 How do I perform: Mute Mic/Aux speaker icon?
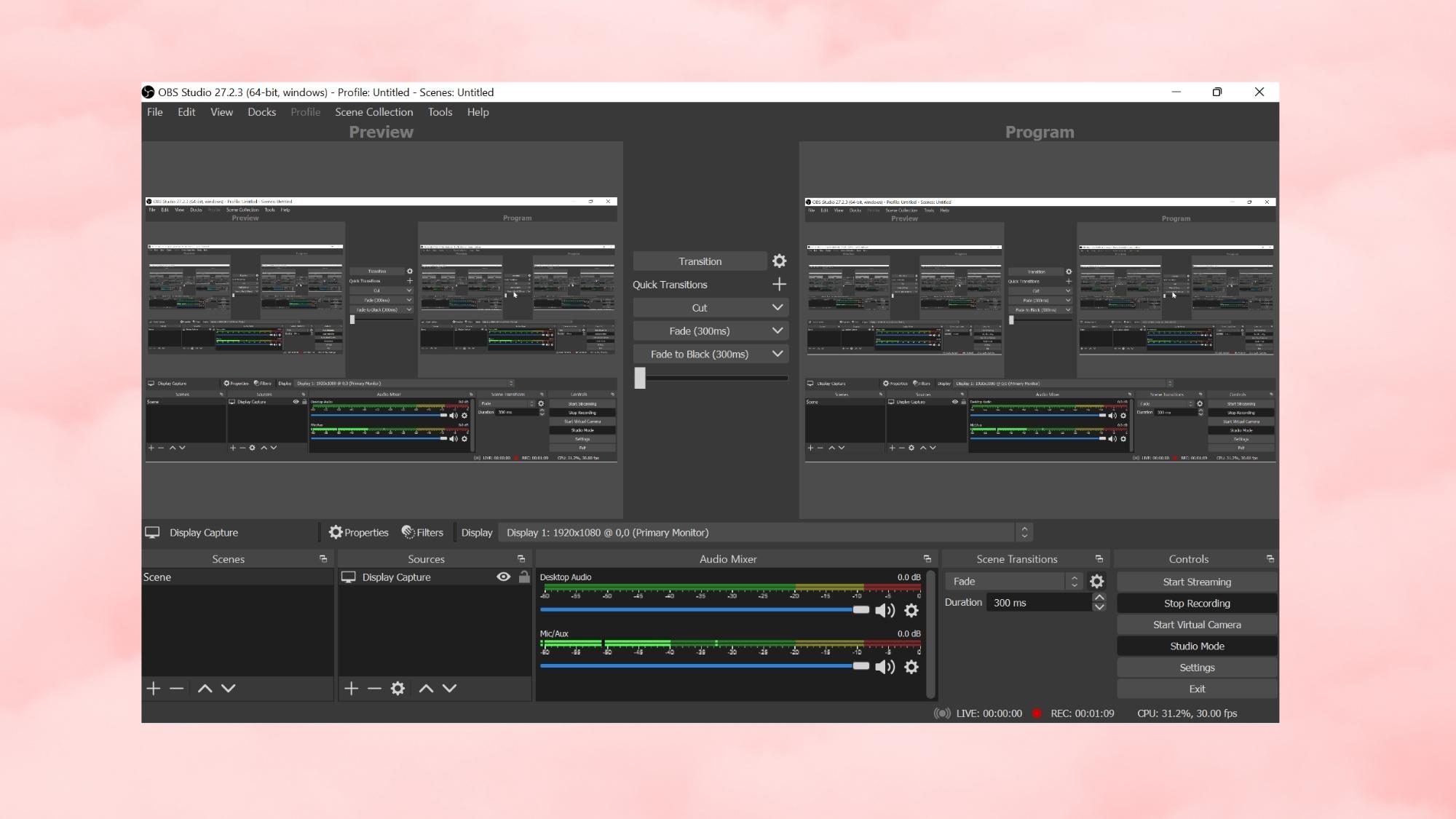pos(884,667)
